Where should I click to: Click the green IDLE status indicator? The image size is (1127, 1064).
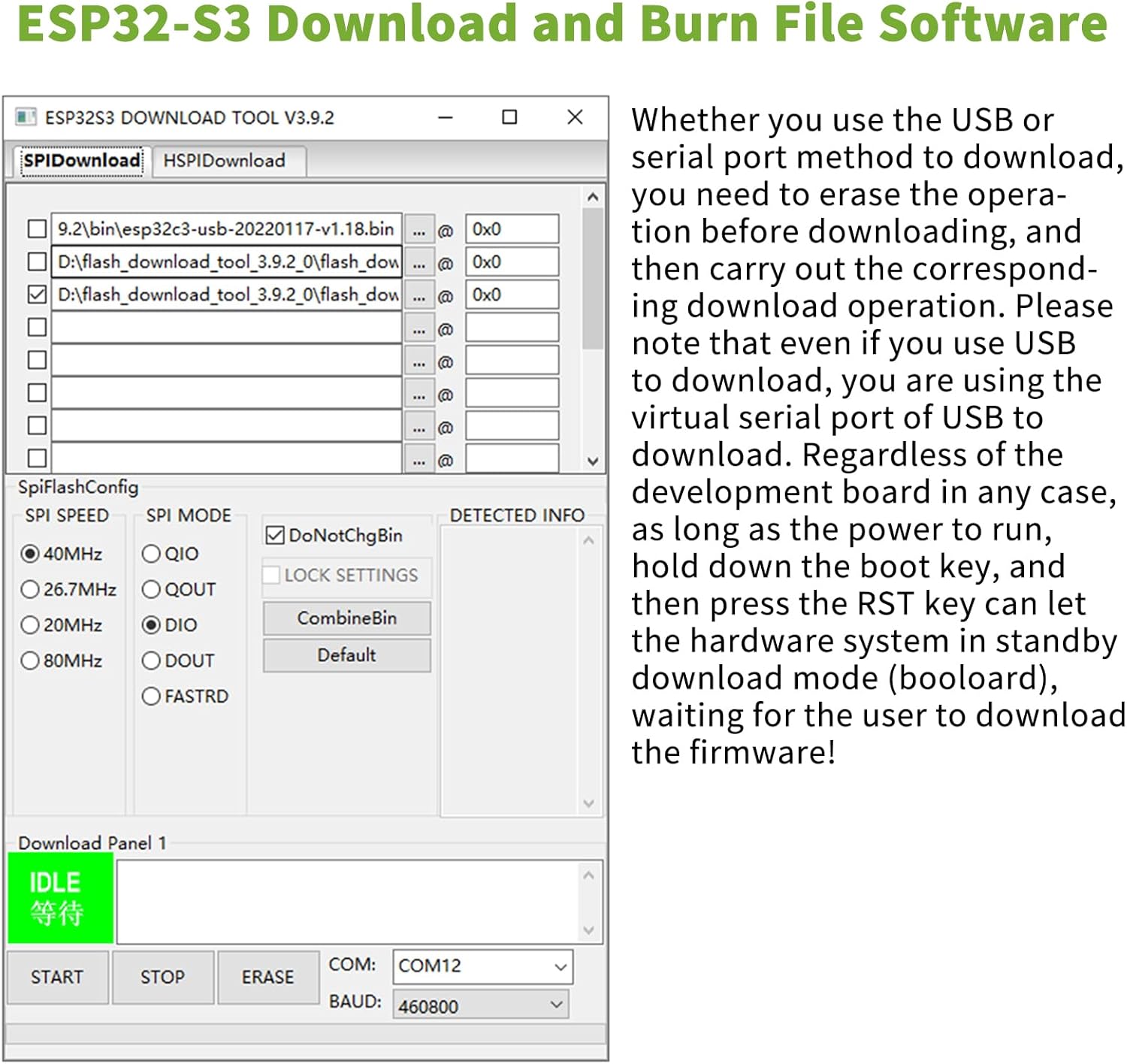pyautogui.click(x=60, y=898)
